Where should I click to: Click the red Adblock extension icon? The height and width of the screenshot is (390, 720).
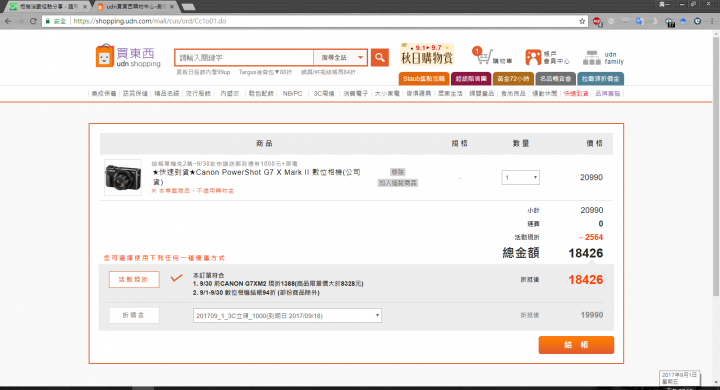[597, 21]
